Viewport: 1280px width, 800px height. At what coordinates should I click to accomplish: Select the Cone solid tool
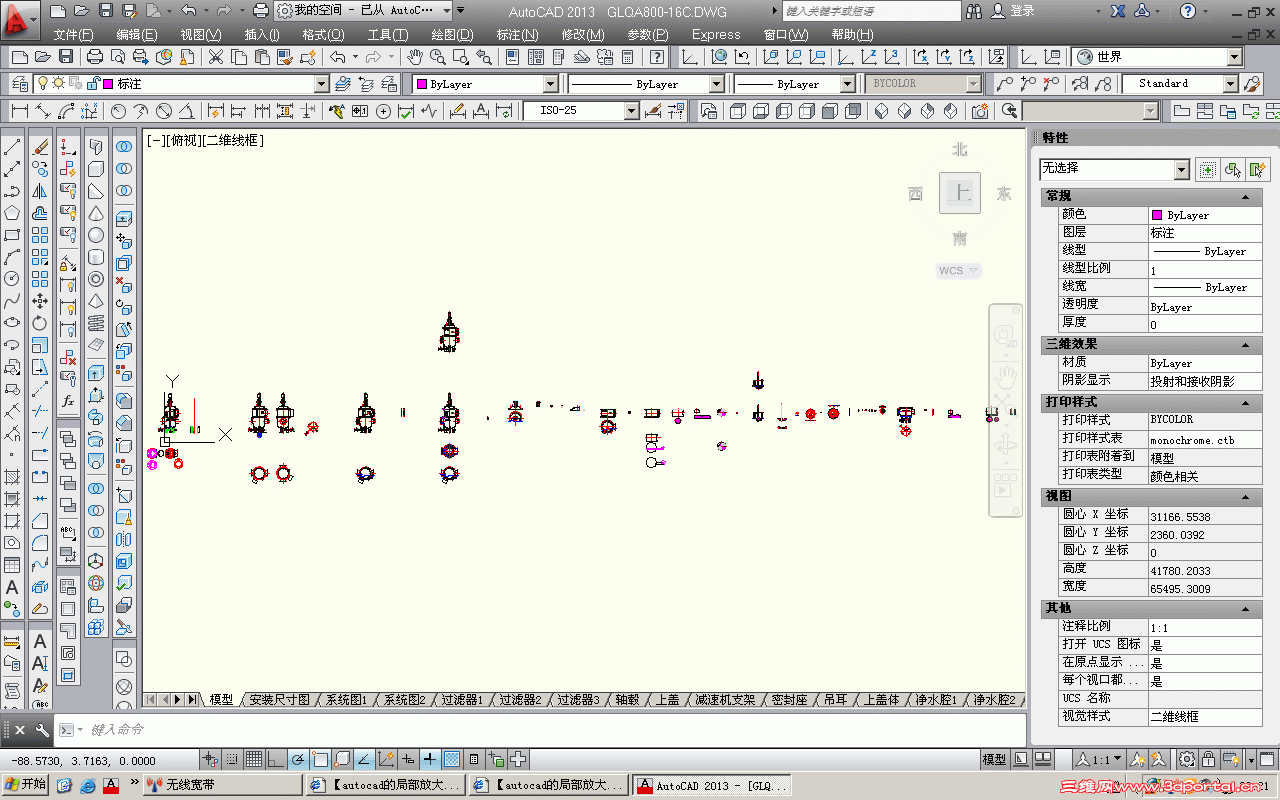[96, 213]
